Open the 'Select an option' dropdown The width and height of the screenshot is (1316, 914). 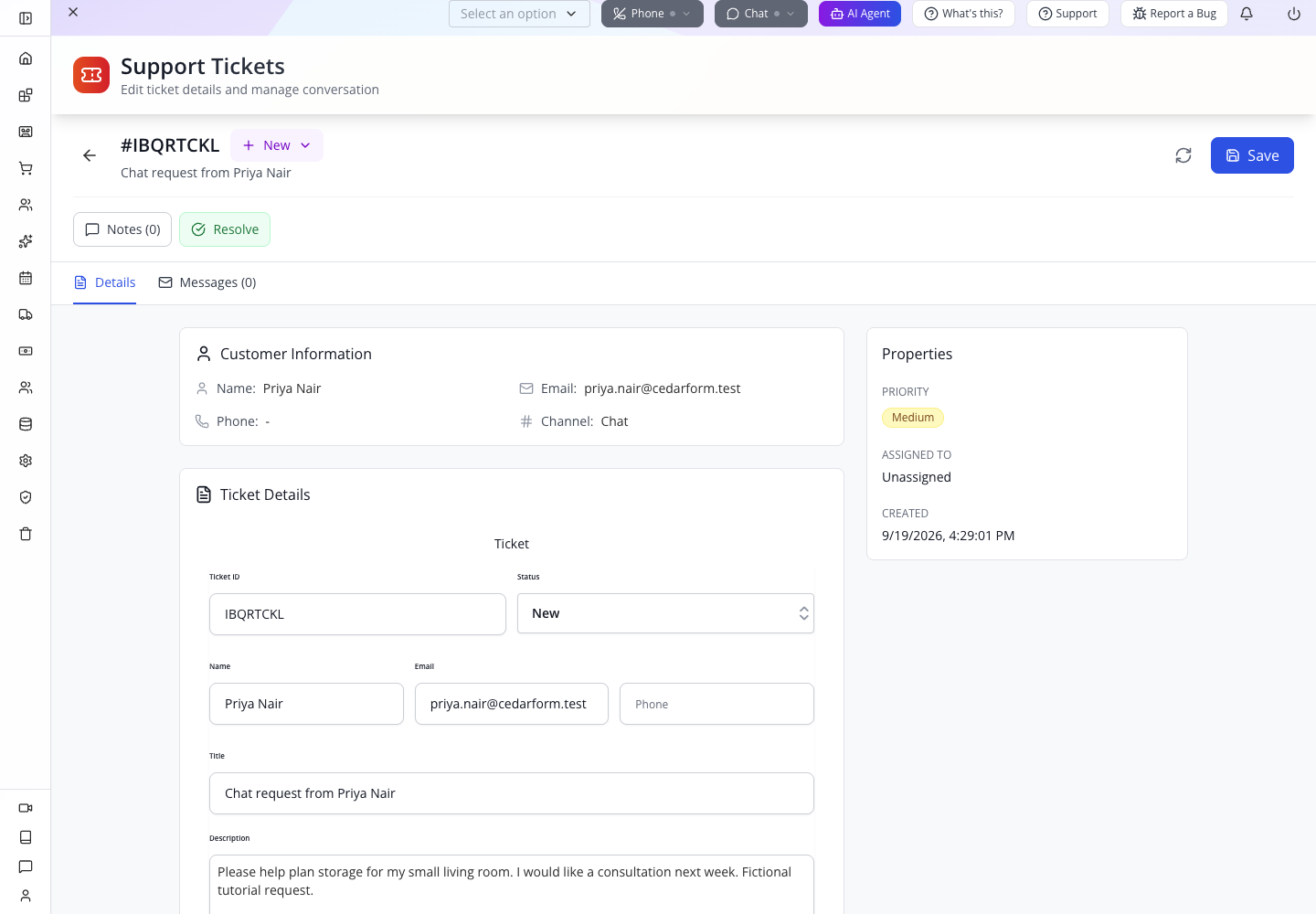pyautogui.click(x=519, y=14)
